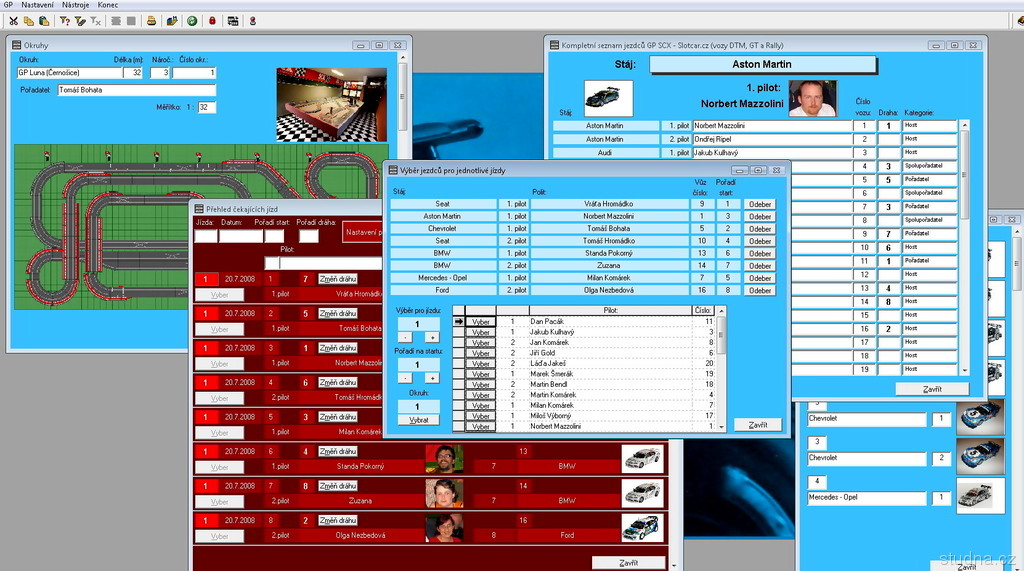Click the Okruh name field GP Luna

pos(69,73)
